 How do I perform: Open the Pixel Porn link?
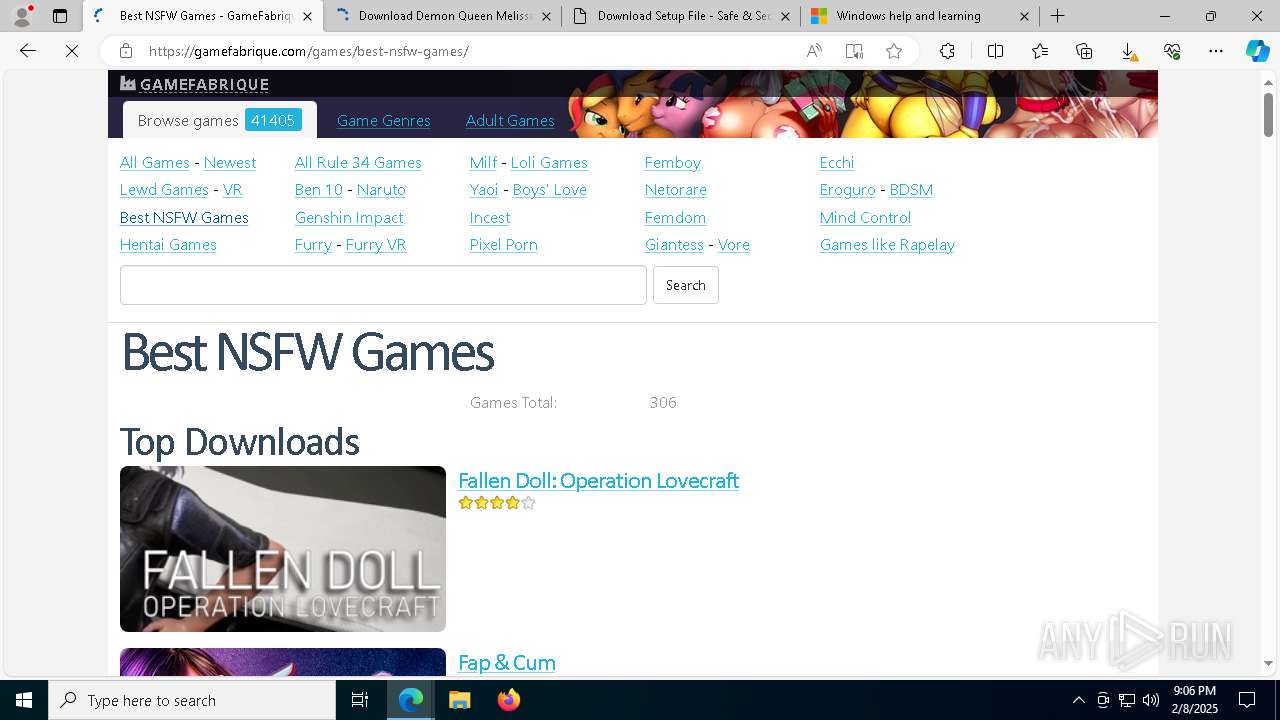504,244
